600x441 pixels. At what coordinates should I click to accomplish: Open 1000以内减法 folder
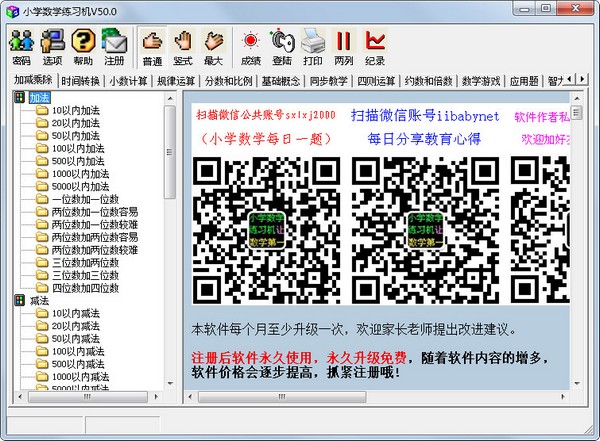click(73, 377)
